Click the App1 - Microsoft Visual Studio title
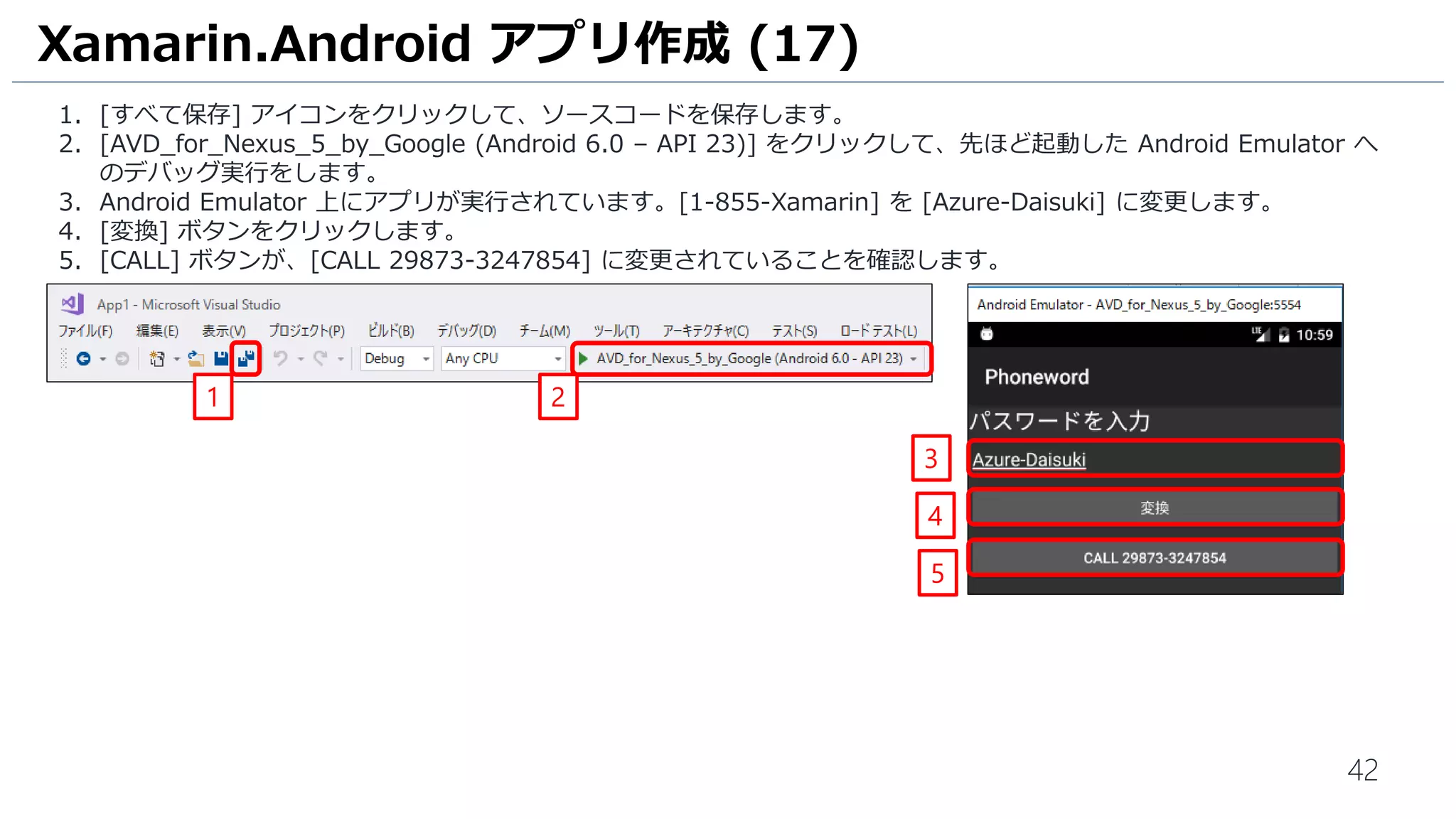 (x=188, y=304)
